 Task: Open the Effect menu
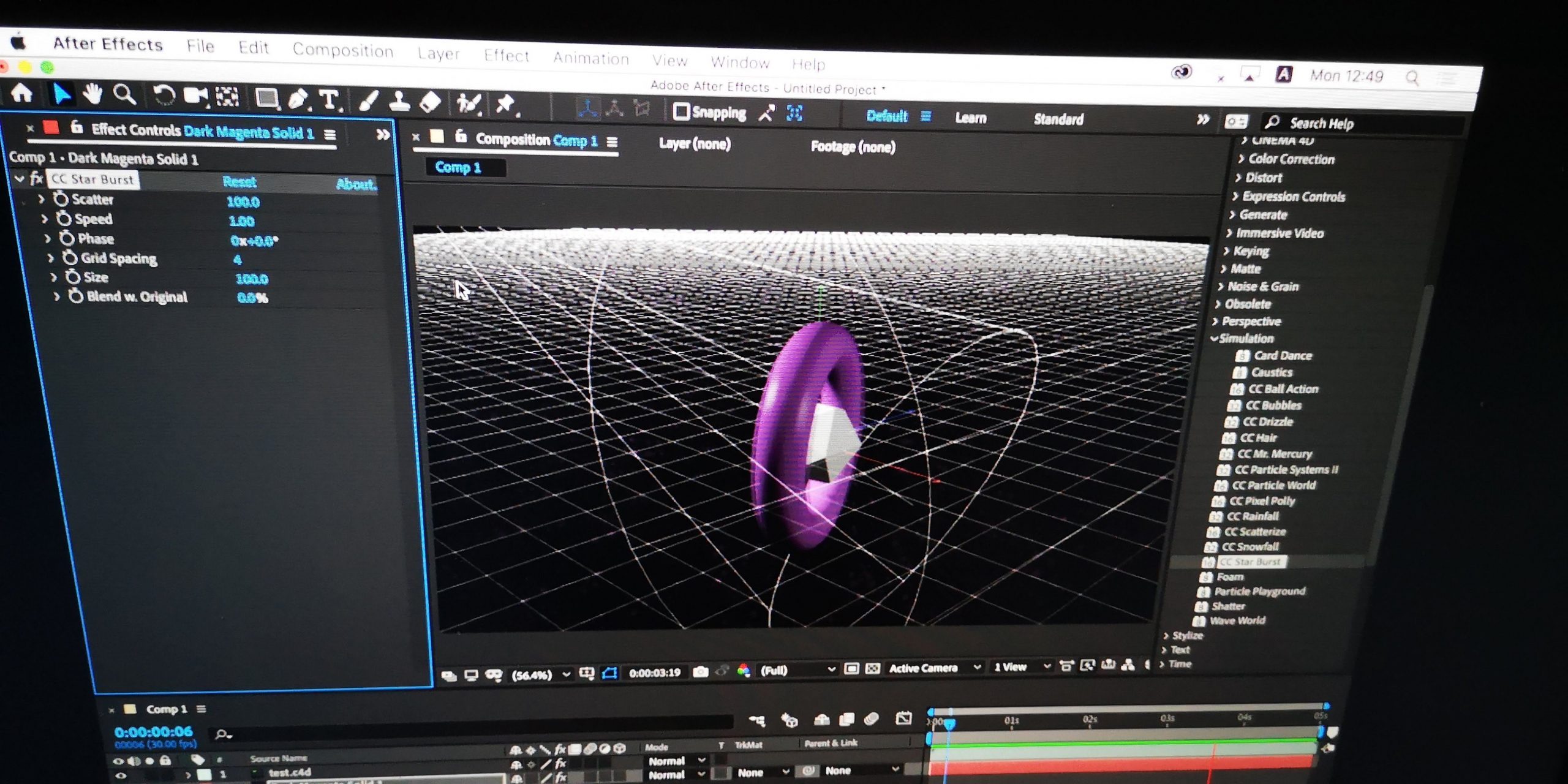pyautogui.click(x=506, y=56)
